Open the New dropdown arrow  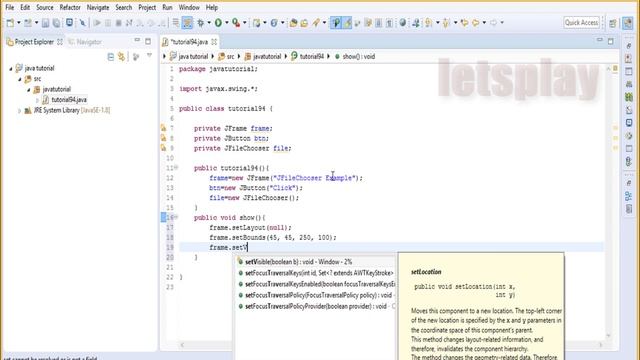pos(18,23)
